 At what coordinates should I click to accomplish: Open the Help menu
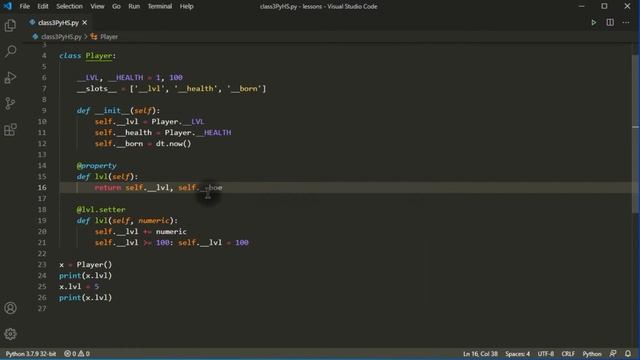[x=187, y=6]
